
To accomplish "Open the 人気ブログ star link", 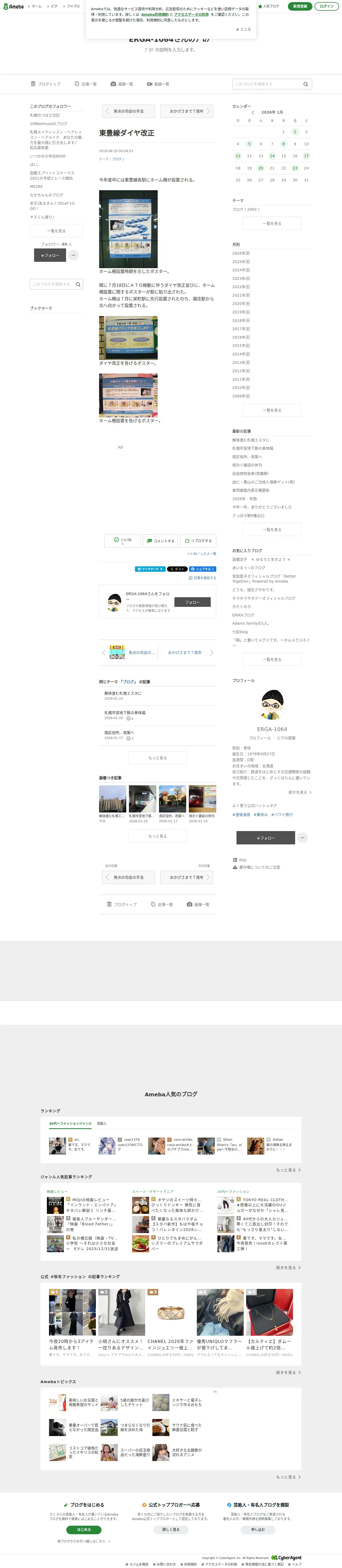I will pos(269,6).
